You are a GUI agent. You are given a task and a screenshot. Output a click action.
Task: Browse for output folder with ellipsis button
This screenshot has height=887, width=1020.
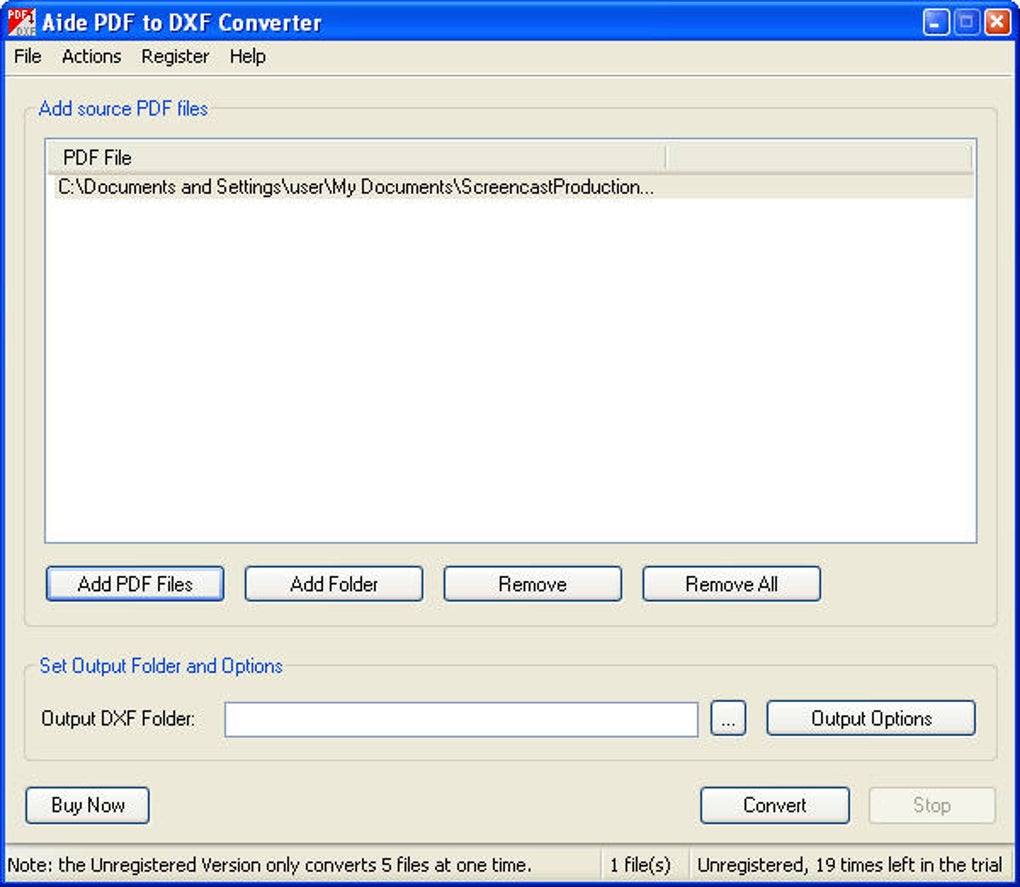coord(728,719)
